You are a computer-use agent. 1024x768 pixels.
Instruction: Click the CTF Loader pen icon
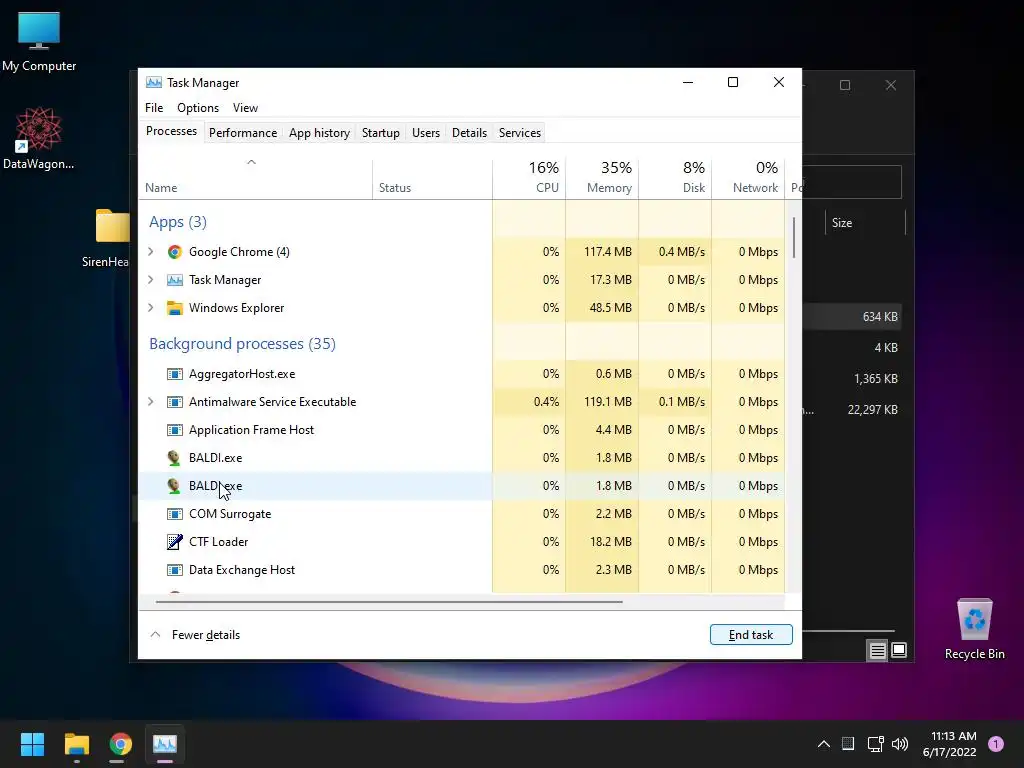click(174, 542)
